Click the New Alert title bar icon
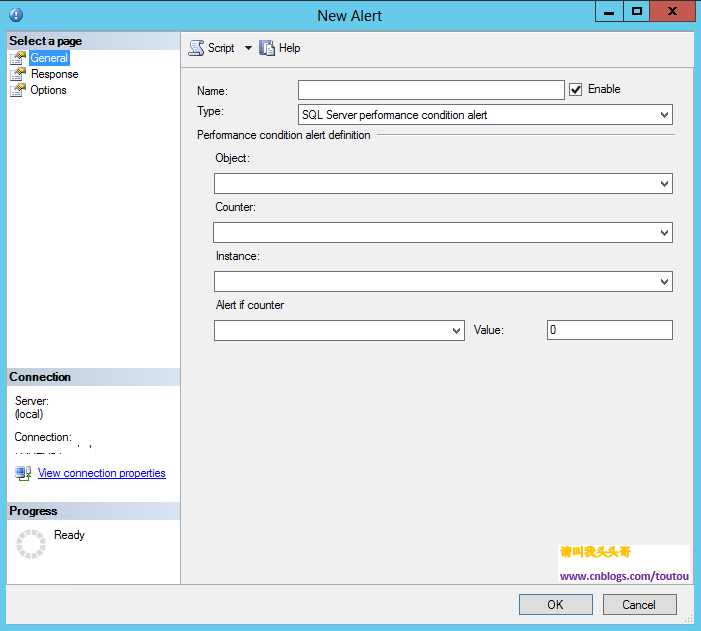Viewport: 701px width, 631px height. [x=16, y=15]
